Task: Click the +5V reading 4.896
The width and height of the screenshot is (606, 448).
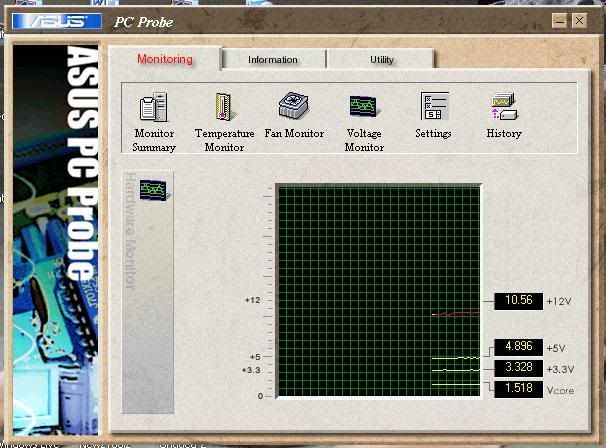Action: [518, 346]
